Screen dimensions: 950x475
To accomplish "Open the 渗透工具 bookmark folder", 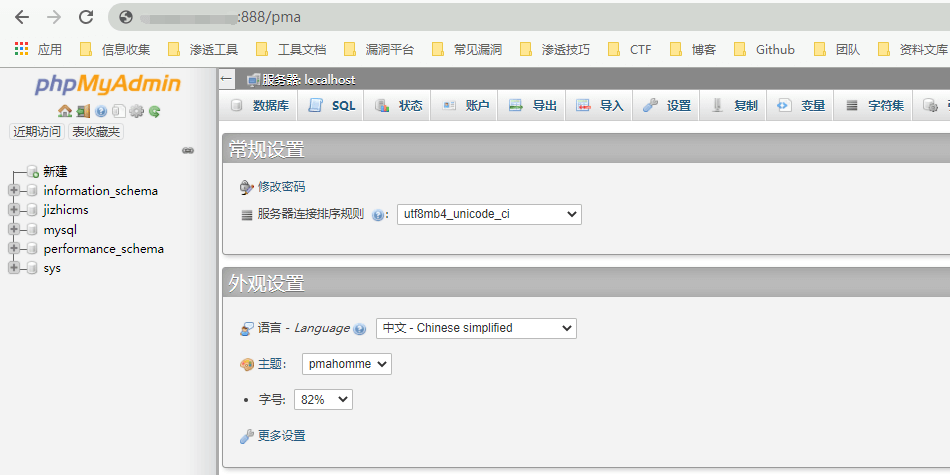I will pyautogui.click(x=203, y=50).
